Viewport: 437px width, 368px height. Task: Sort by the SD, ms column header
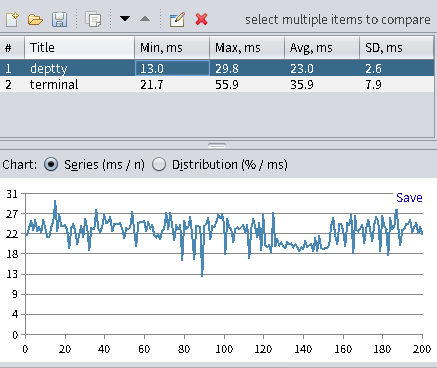click(397, 48)
